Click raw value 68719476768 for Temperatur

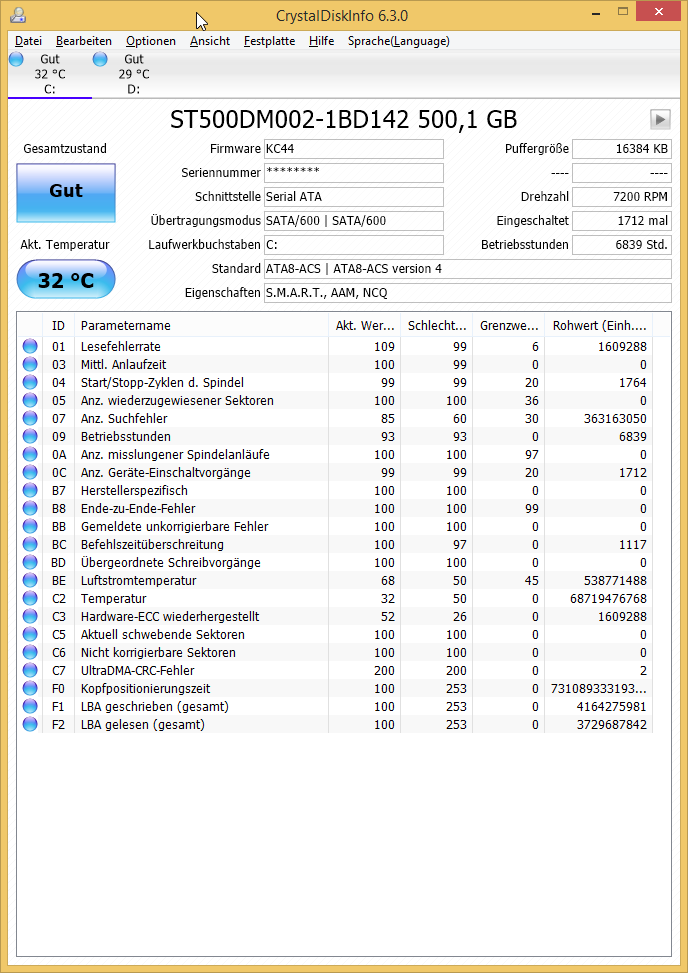[x=609, y=598]
